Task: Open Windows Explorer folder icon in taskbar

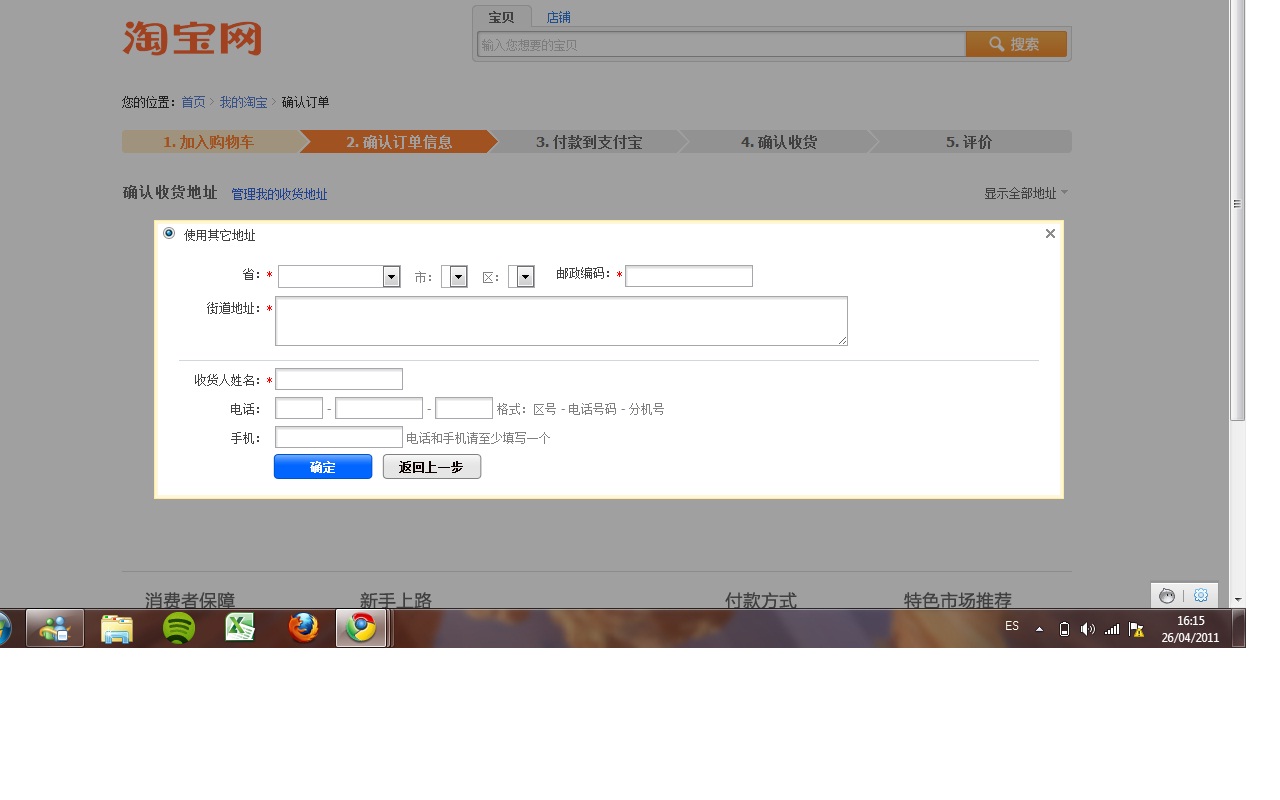Action: click(x=117, y=628)
